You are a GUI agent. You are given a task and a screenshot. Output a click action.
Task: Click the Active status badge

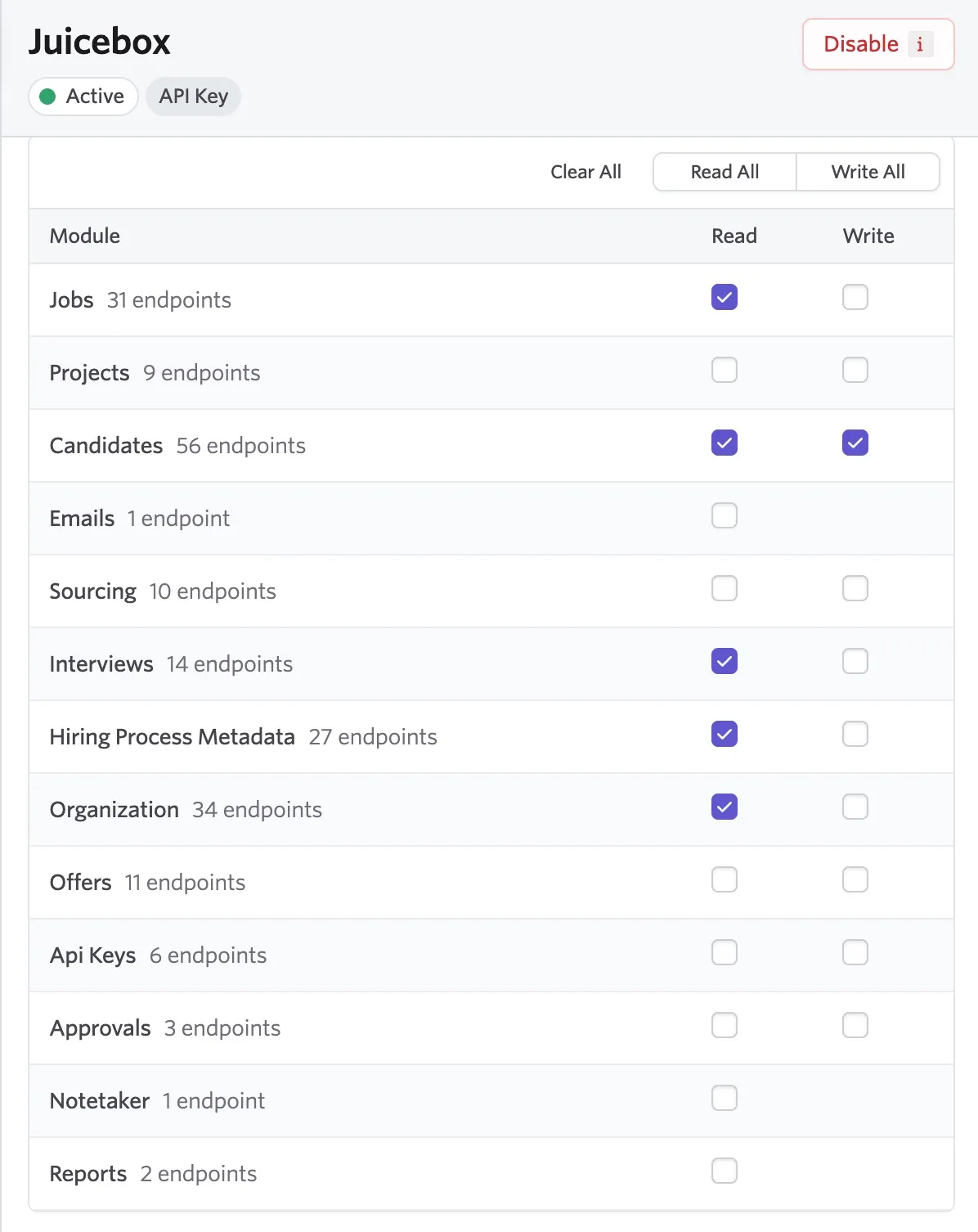[83, 97]
